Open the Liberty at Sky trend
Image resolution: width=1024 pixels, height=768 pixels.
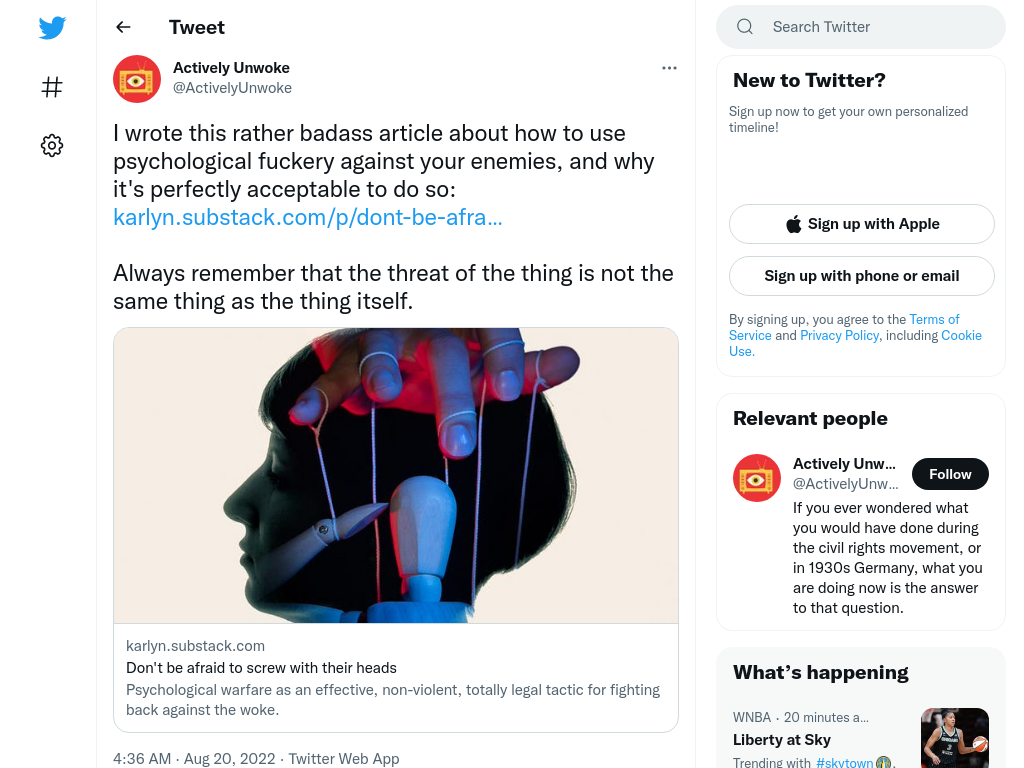point(782,740)
